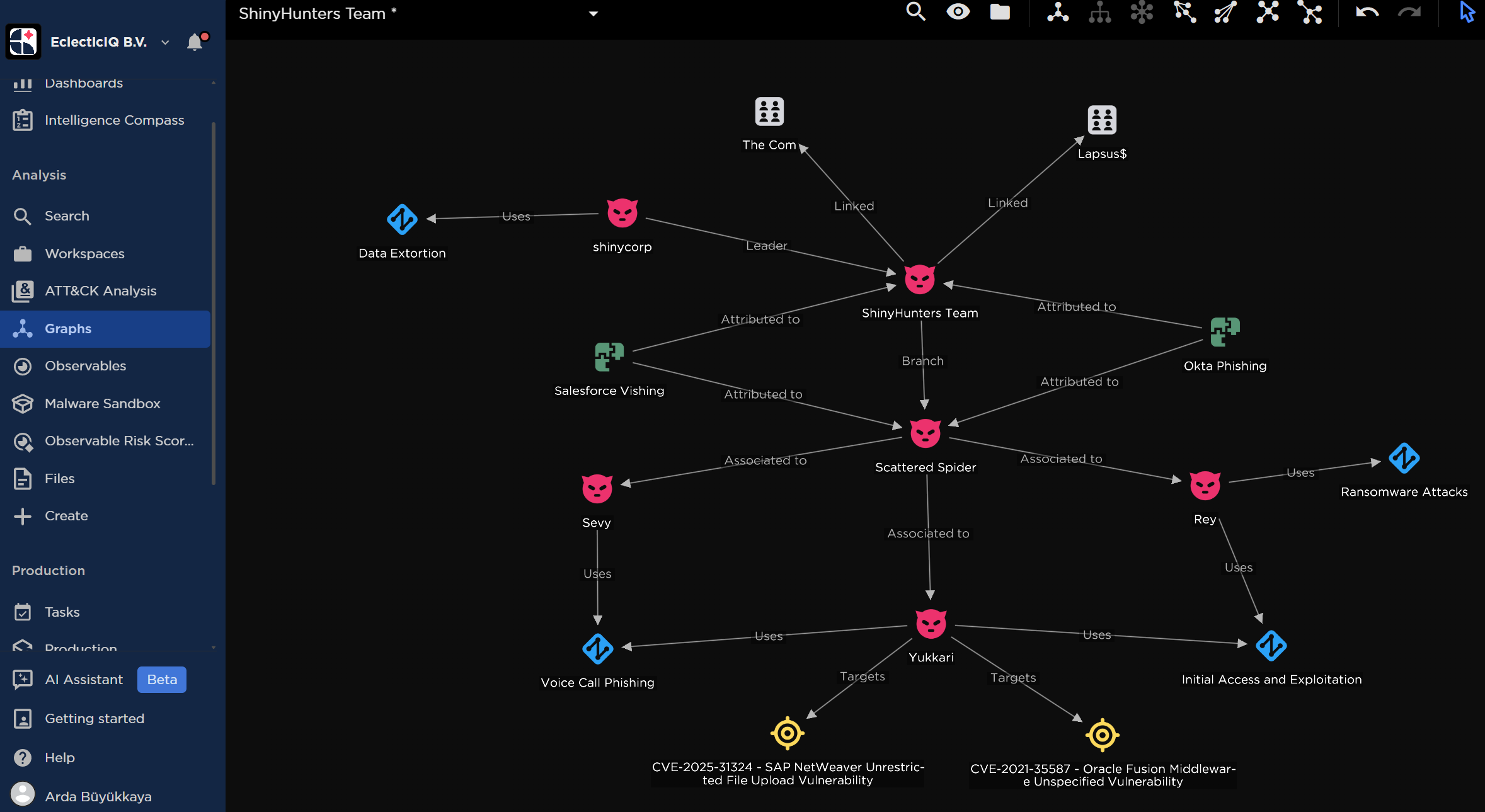This screenshot has width=1485, height=812.
Task: Click the redo arrow in the graph toolbar
Action: 1410,13
